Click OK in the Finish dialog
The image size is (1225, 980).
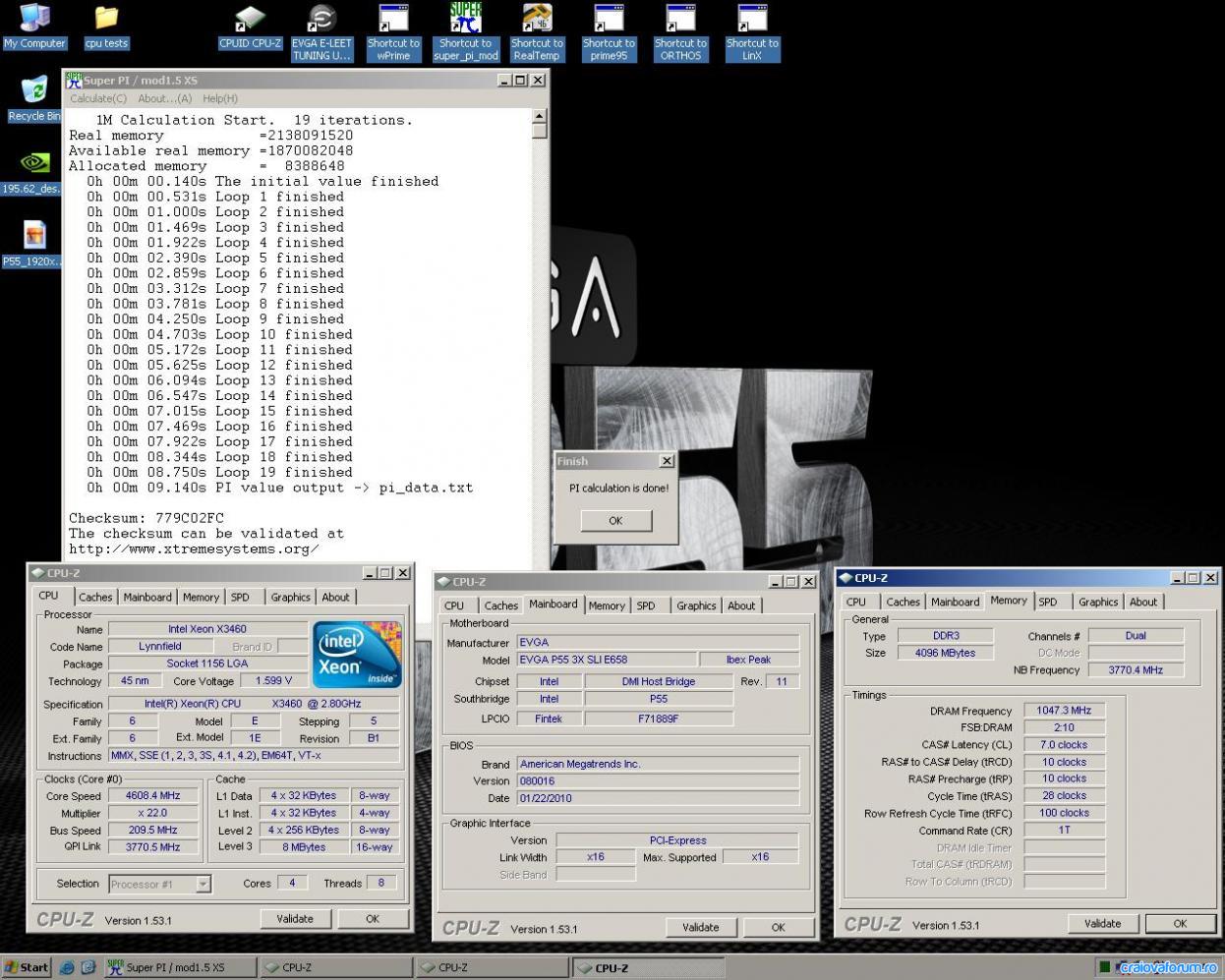point(616,520)
